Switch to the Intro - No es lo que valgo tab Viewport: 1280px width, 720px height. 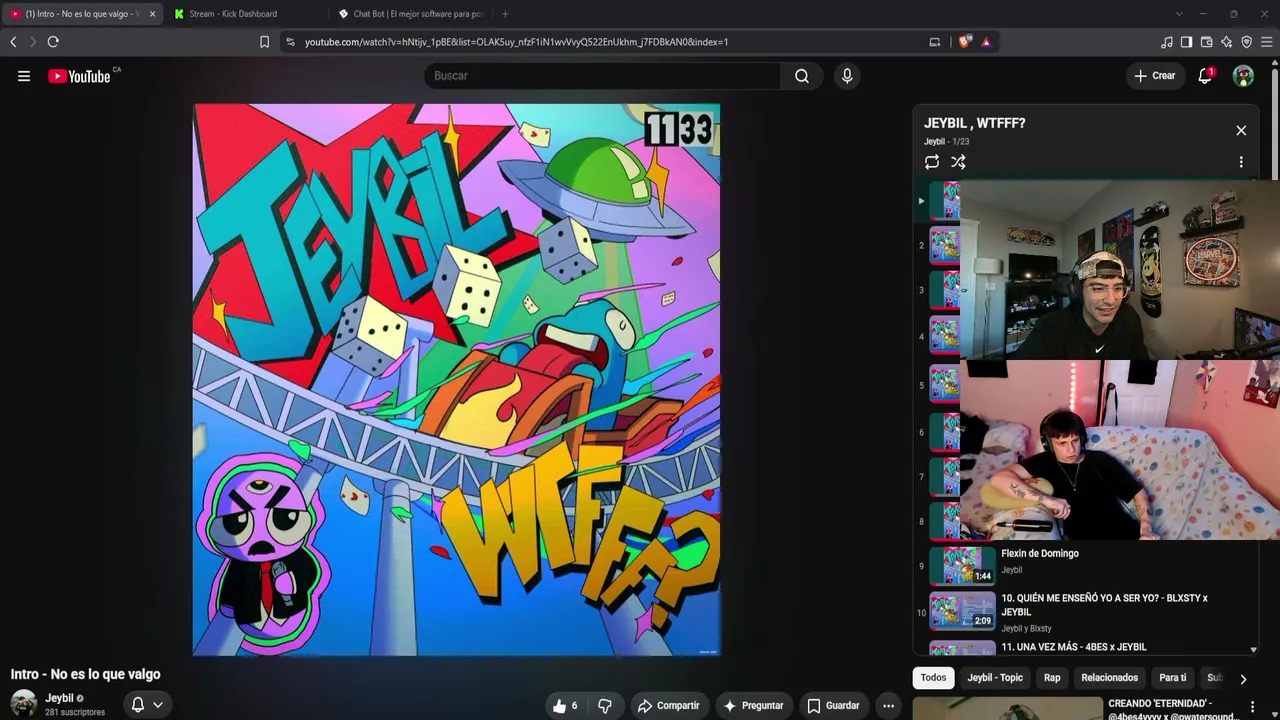click(82, 14)
